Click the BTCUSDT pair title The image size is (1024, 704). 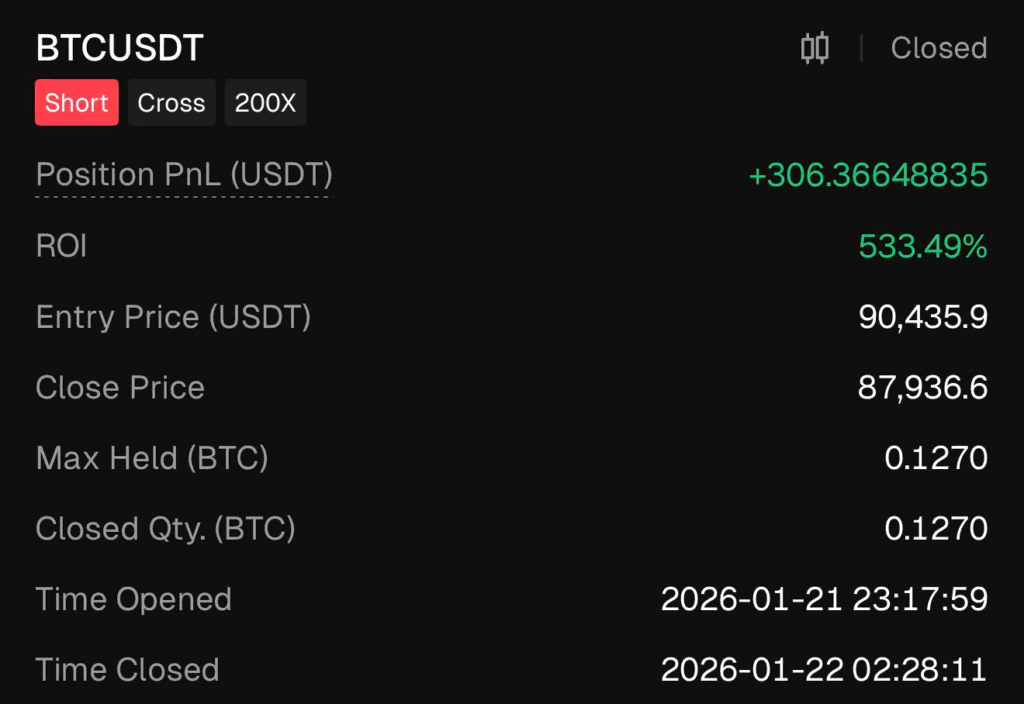(x=120, y=48)
